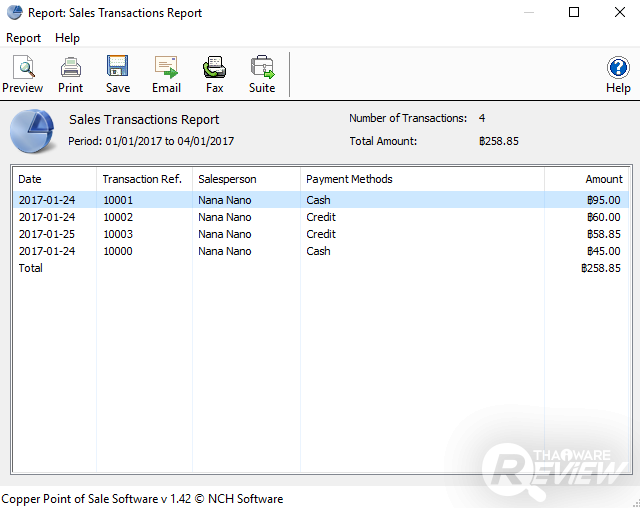Click the Print toolbar icon
Image resolution: width=640 pixels, height=508 pixels.
70,75
